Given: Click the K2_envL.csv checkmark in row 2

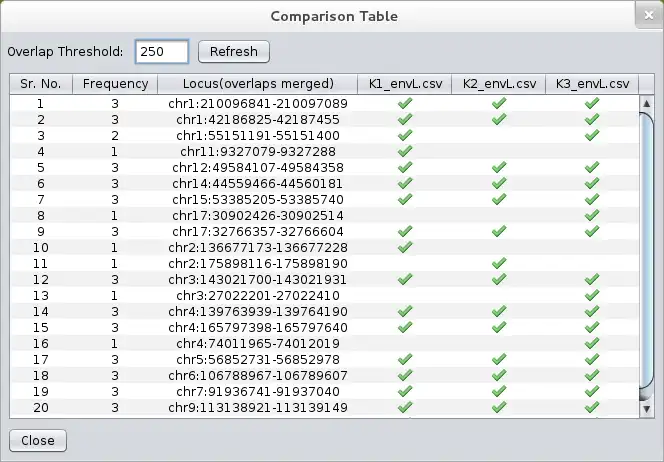Looking at the screenshot, I should (498, 119).
